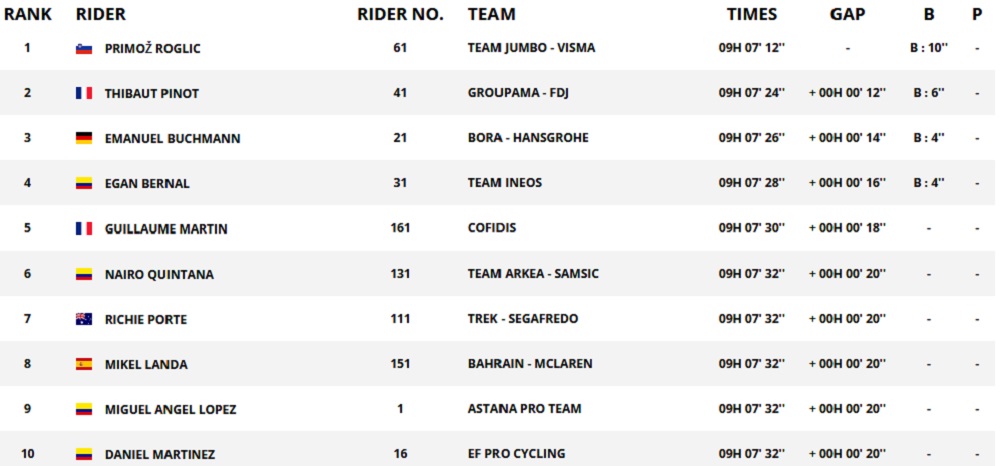Sort by the RANK column header

[x=27, y=15]
